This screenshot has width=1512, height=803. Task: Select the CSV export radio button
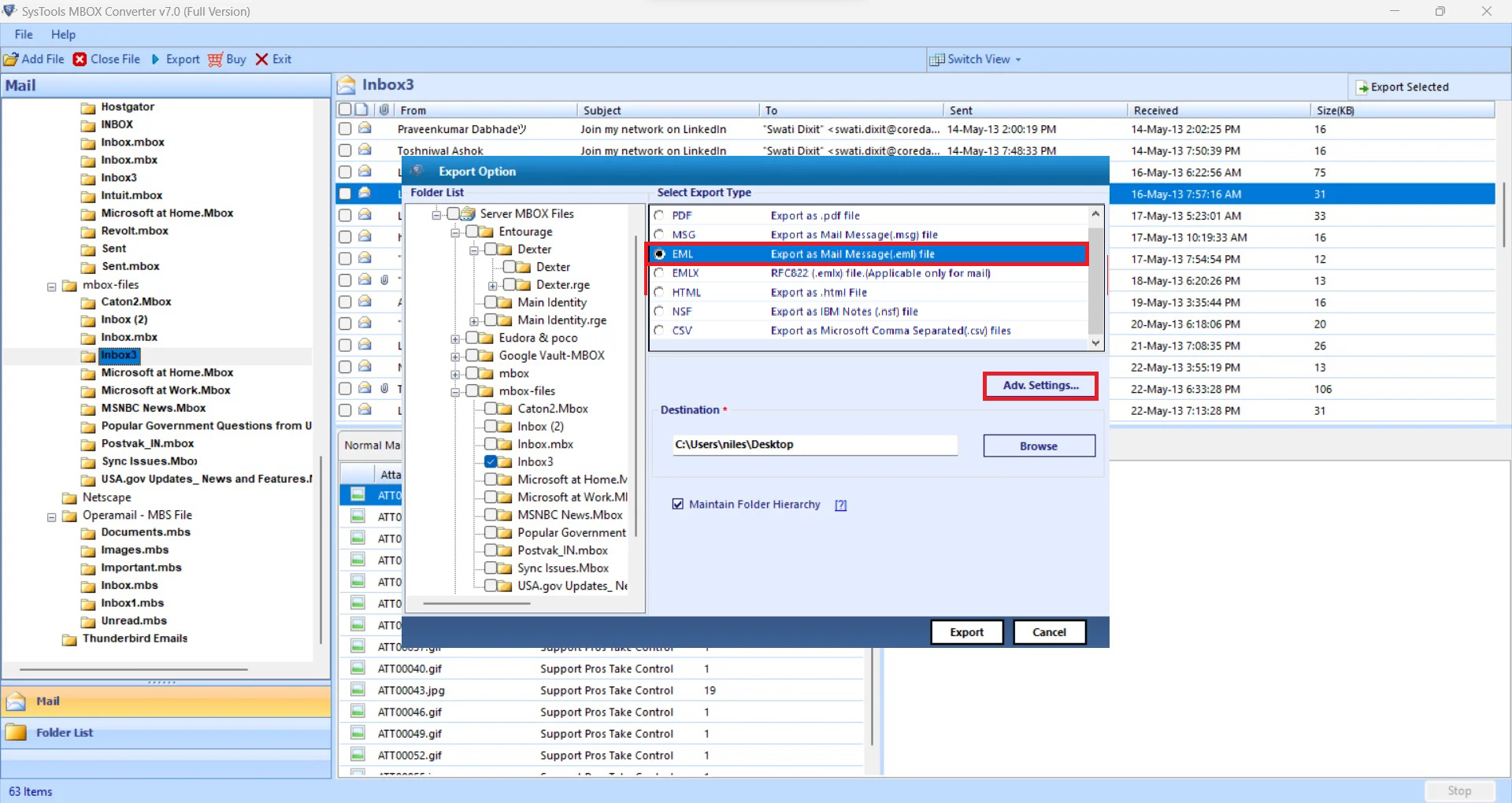(x=659, y=331)
